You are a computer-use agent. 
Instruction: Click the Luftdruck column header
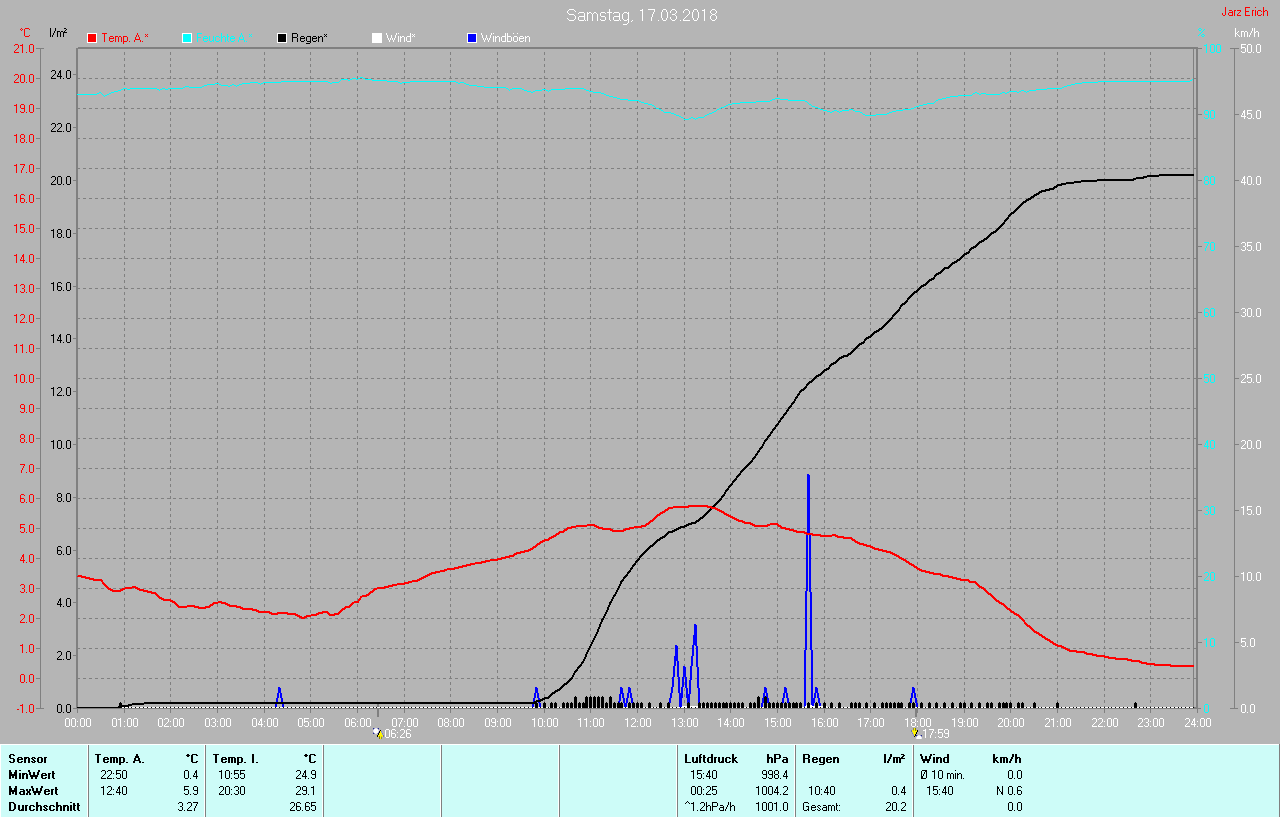point(711,759)
